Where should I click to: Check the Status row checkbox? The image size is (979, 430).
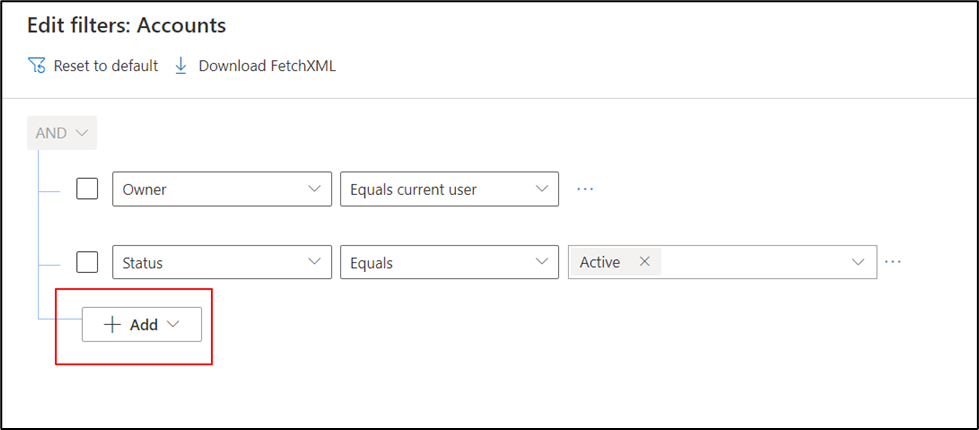(88, 262)
